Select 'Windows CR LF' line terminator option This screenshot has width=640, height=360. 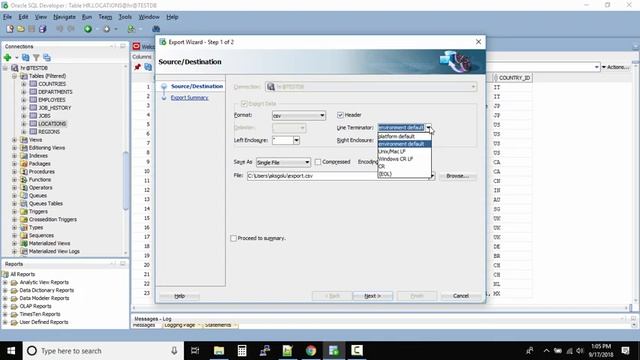tap(404, 159)
